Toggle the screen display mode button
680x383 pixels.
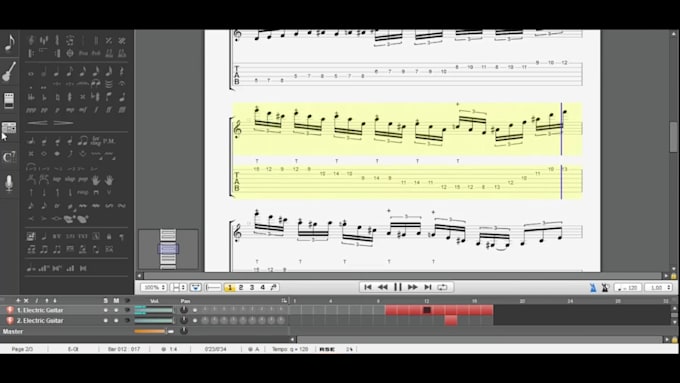pyautogui.click(x=196, y=288)
